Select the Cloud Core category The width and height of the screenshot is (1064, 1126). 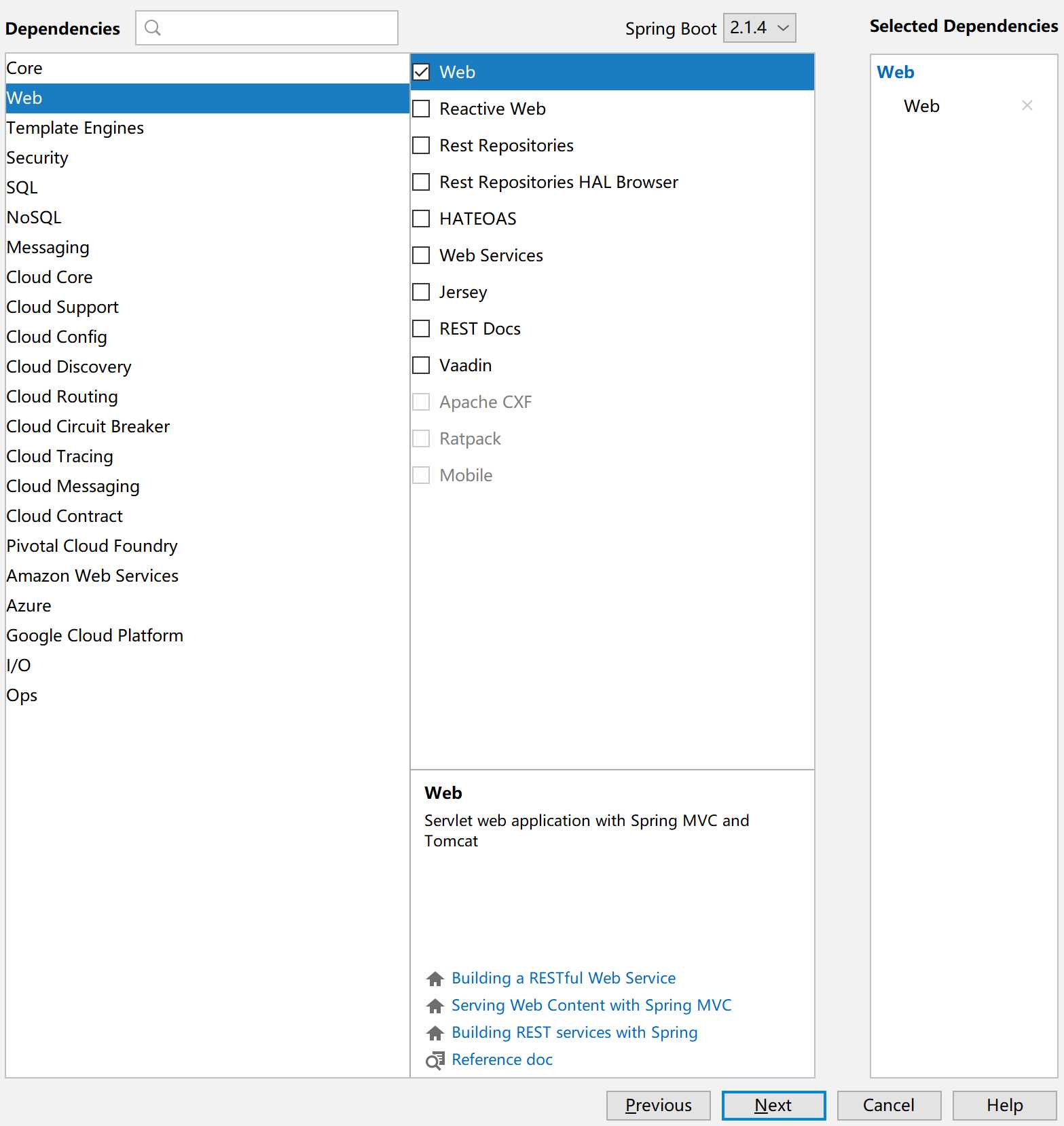[207, 277]
